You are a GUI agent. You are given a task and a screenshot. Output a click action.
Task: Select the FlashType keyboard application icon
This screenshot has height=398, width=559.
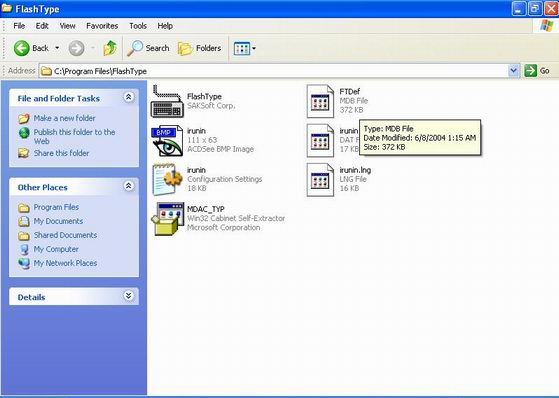[x=167, y=101]
